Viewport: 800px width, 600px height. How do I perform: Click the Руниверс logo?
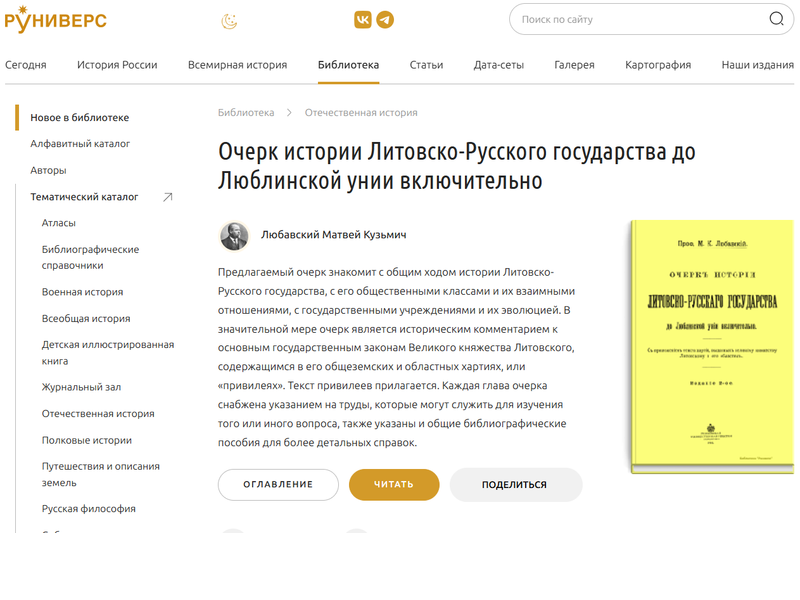tap(56, 19)
